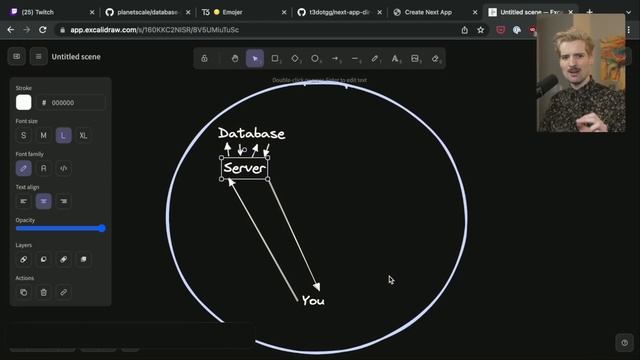Set font size to Large
640x360 pixels.
coord(63,136)
